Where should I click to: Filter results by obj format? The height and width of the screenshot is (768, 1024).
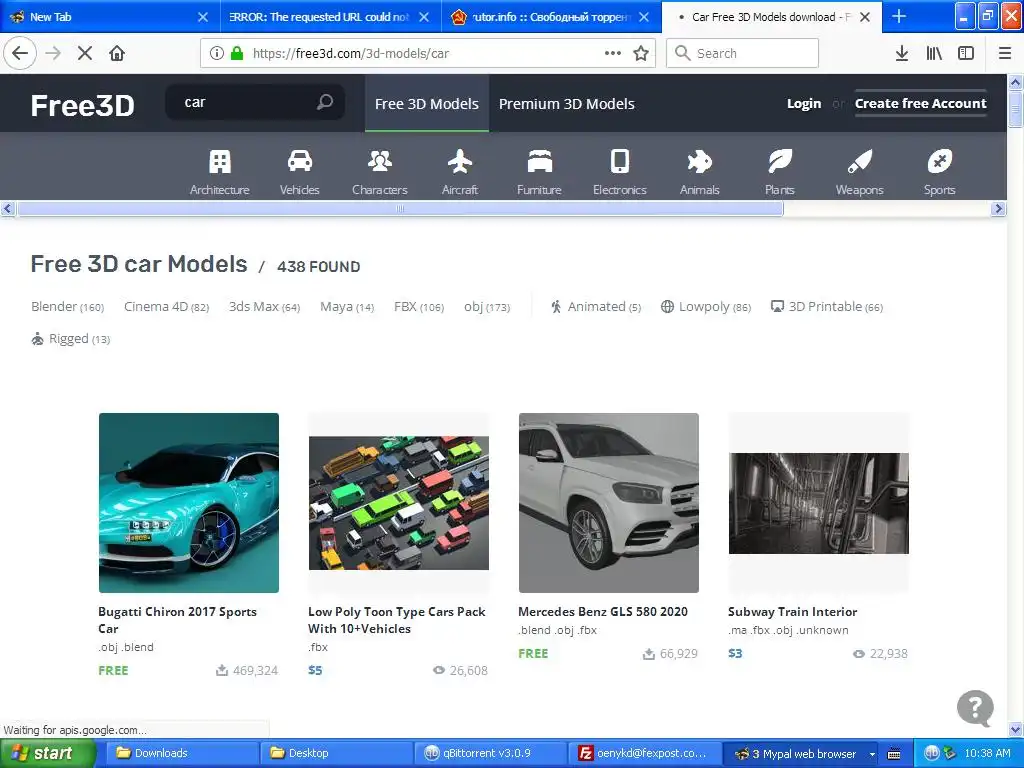click(x=487, y=306)
